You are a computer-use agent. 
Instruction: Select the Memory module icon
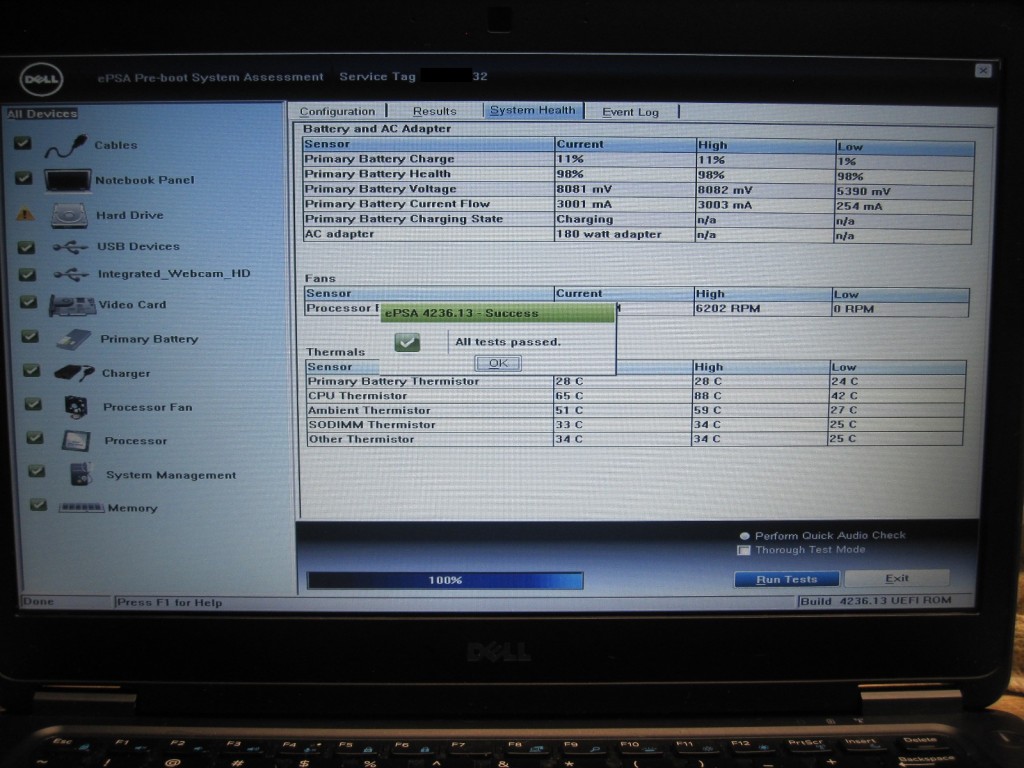click(82, 507)
